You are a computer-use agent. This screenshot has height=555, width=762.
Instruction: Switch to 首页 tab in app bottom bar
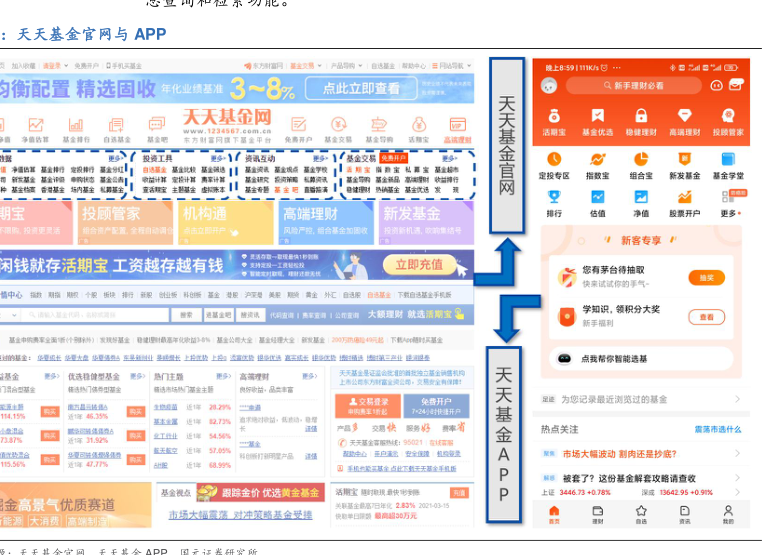pyautogui.click(x=554, y=515)
